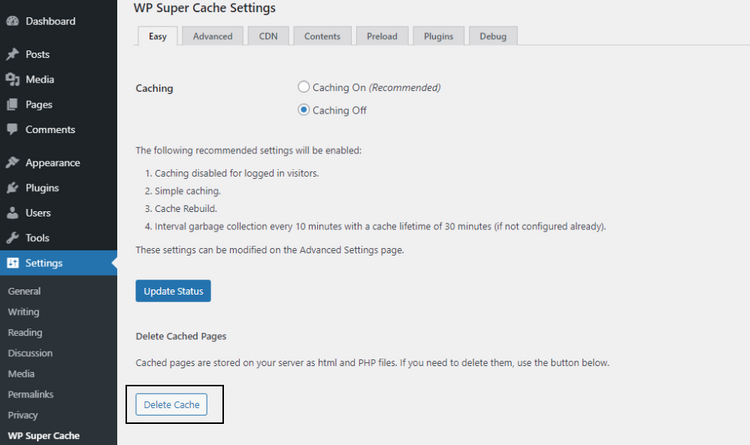Open the Writing settings submenu link
The image size is (750, 445).
point(23,312)
